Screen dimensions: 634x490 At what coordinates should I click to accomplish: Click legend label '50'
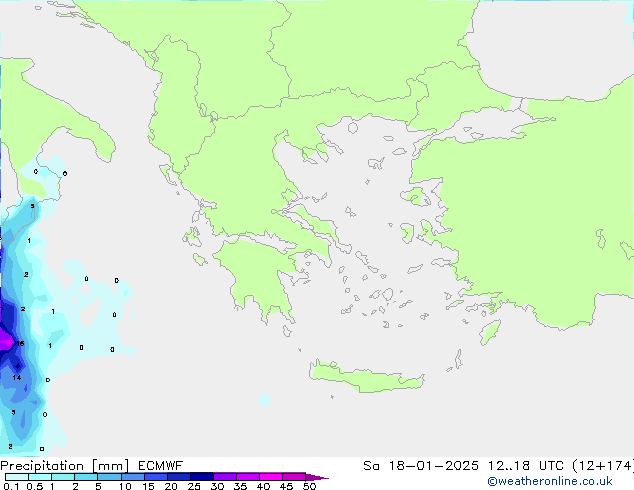(309, 486)
